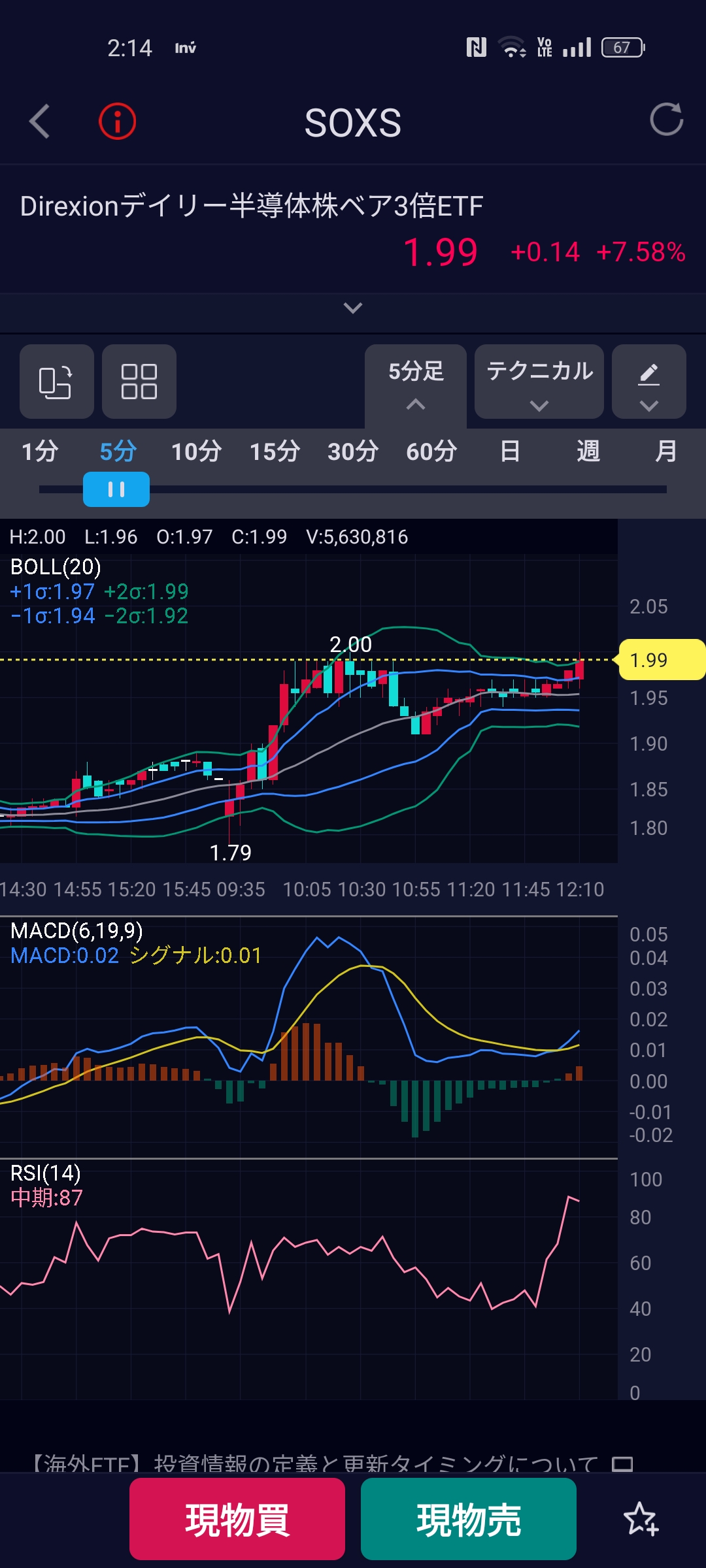Open the テクニカル indicators dropdown
The height and width of the screenshot is (1568, 706).
539,382
